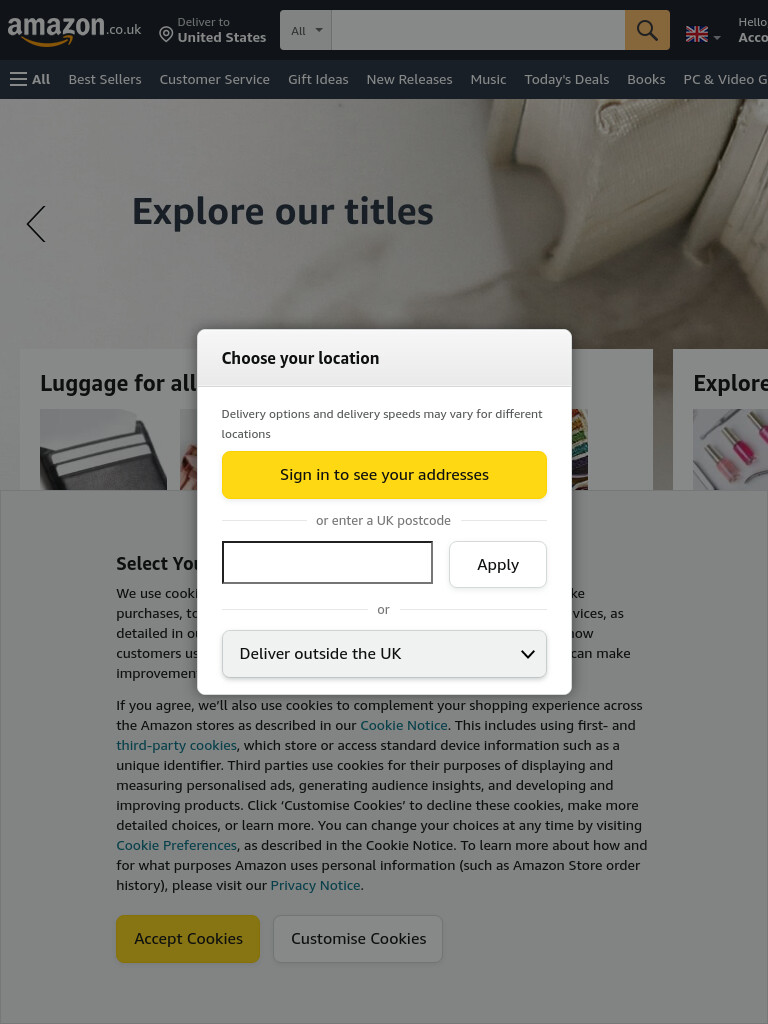768x1024 pixels.
Task: Open the search category All dropdown
Action: [306, 30]
